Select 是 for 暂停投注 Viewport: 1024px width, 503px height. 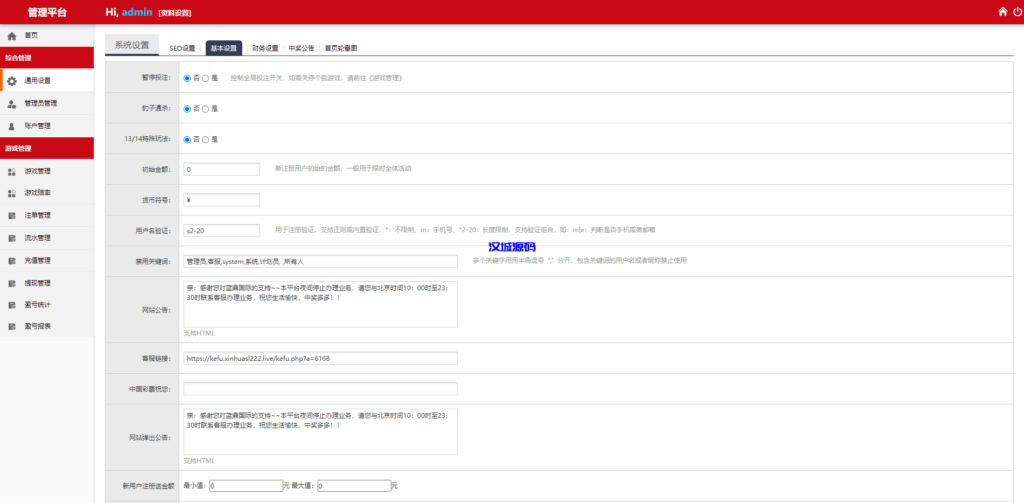(x=206, y=77)
